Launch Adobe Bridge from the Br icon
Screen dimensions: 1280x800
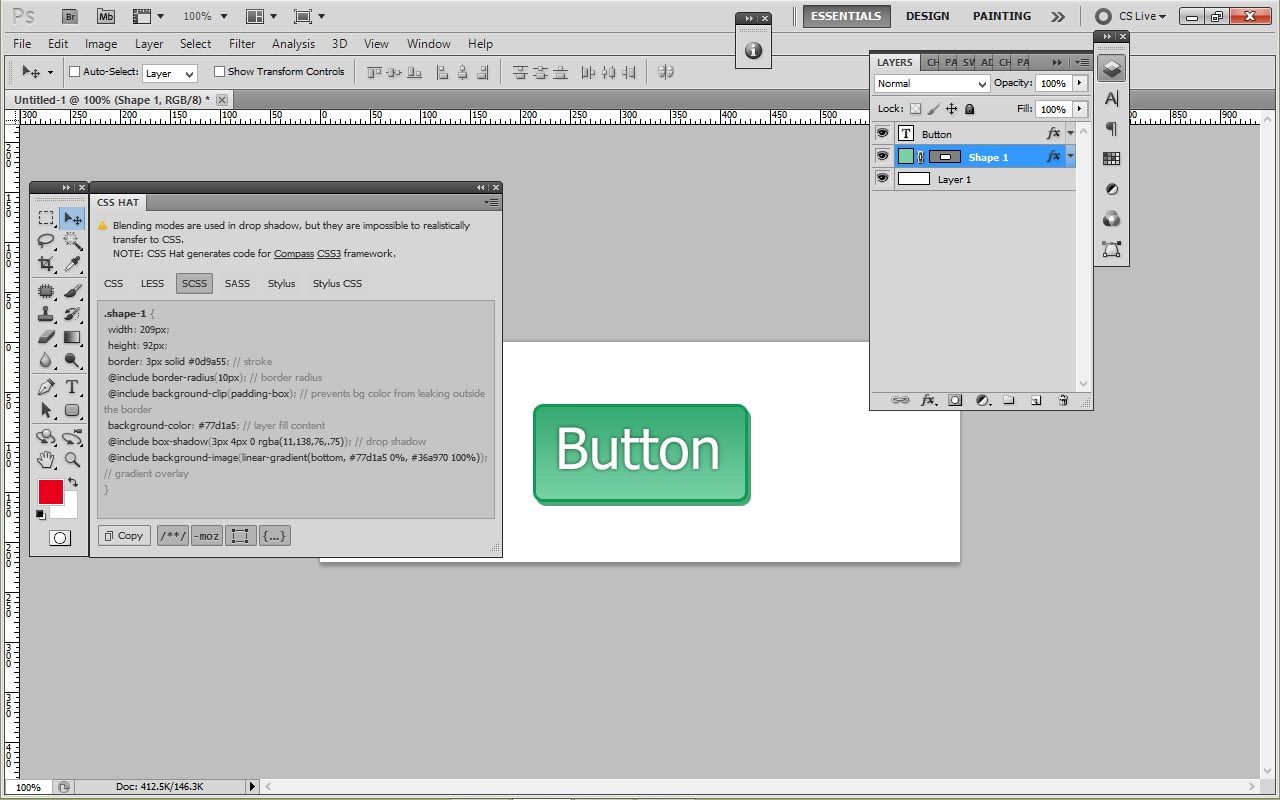tap(70, 16)
